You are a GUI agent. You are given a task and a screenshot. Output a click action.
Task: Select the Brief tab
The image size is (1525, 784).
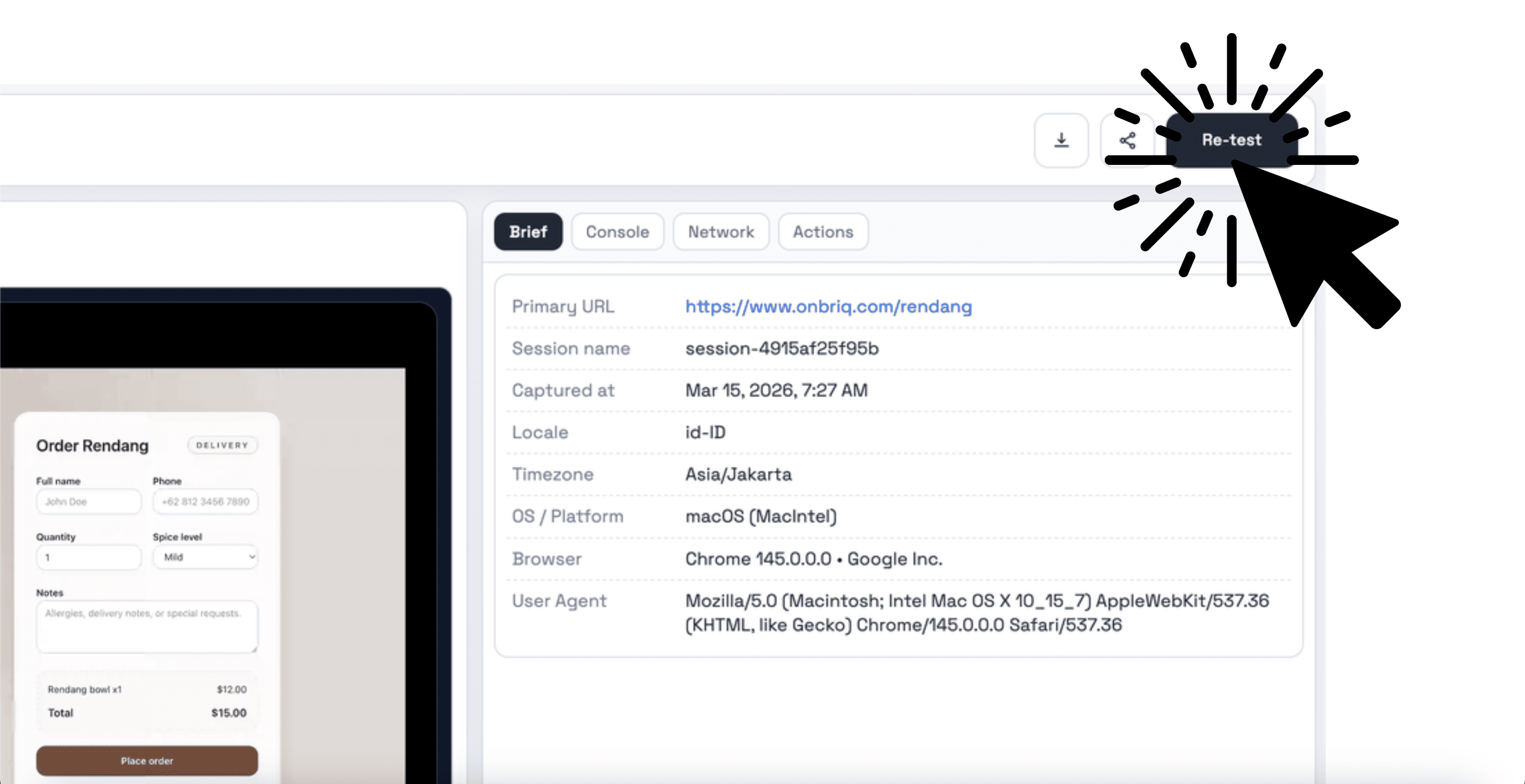[528, 232]
